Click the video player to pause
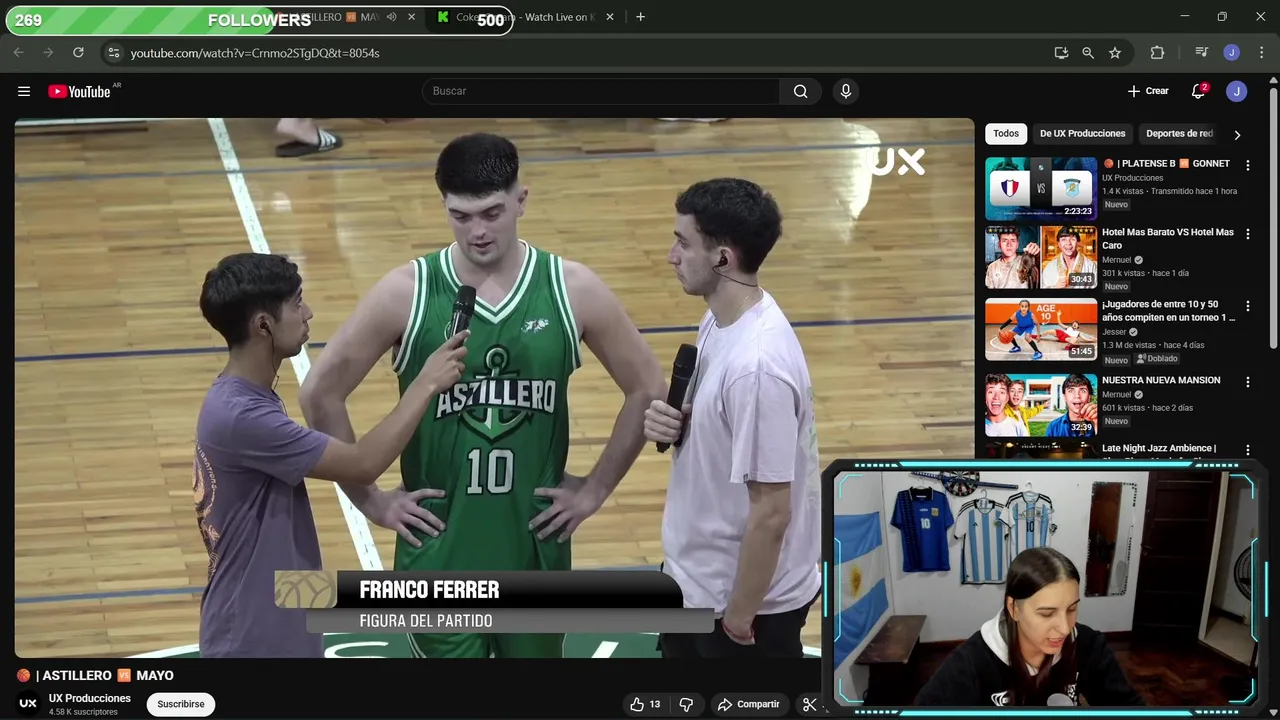This screenshot has width=1280, height=720. tap(494, 388)
